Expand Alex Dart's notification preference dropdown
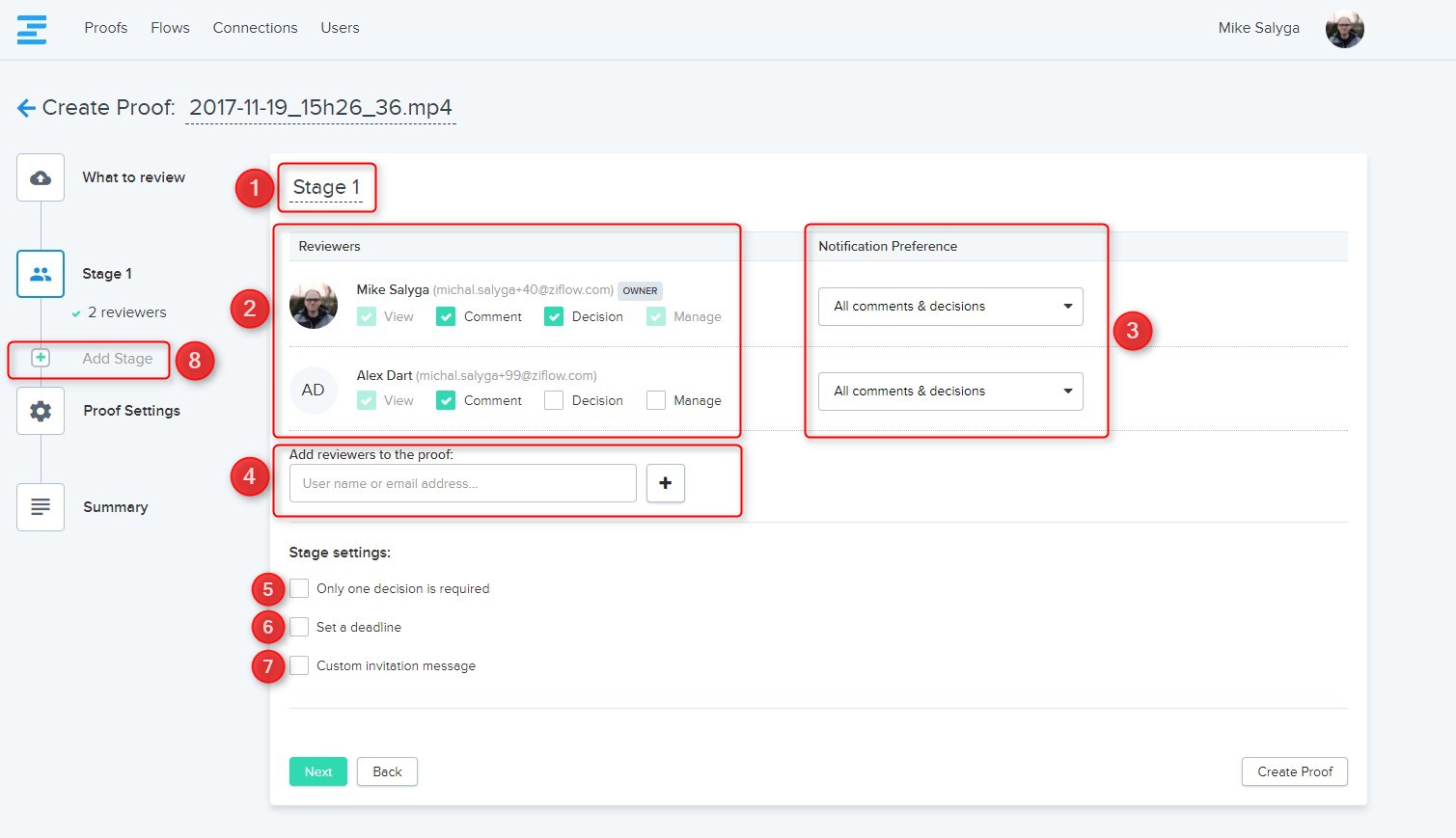 949,392
